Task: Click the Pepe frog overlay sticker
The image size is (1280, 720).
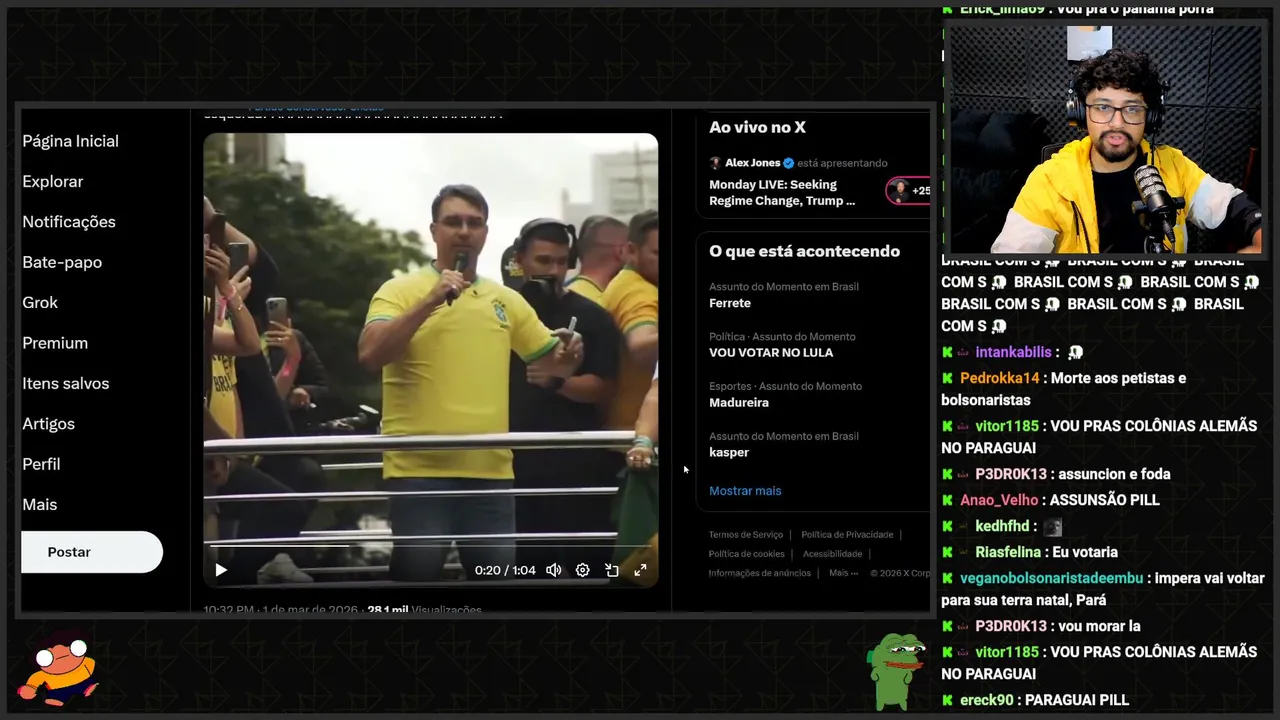Action: point(896,670)
